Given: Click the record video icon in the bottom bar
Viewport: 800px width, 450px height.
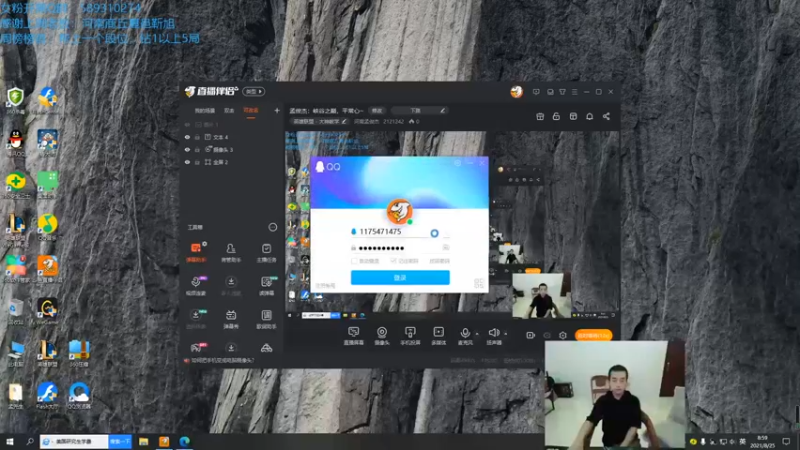Looking at the screenshot, I should pos(530,335).
